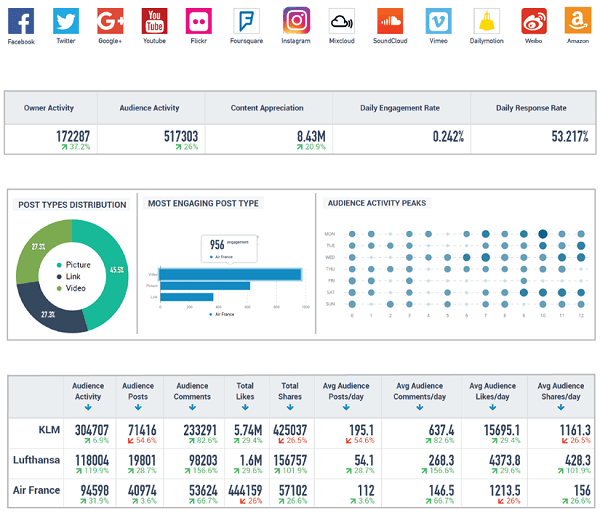
Task: Select the Daily Response Rate header
Action: tap(531, 108)
